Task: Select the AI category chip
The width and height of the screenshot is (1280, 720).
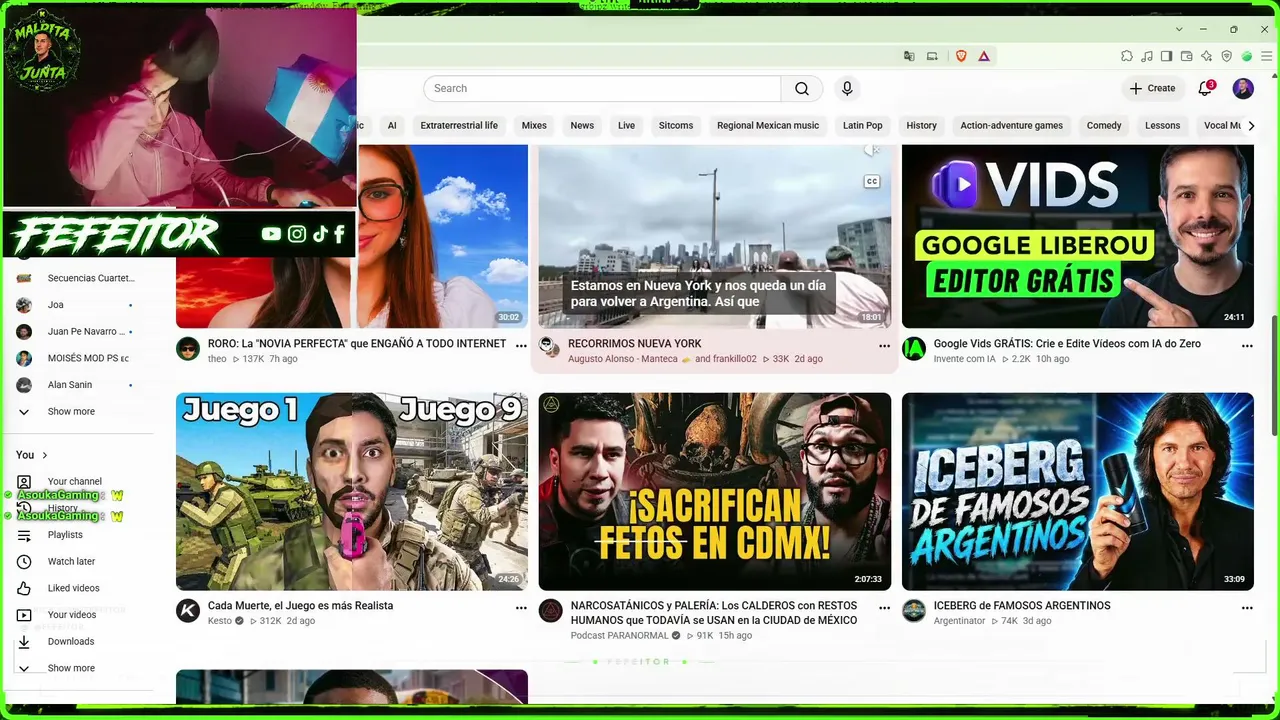Action: 392,126
